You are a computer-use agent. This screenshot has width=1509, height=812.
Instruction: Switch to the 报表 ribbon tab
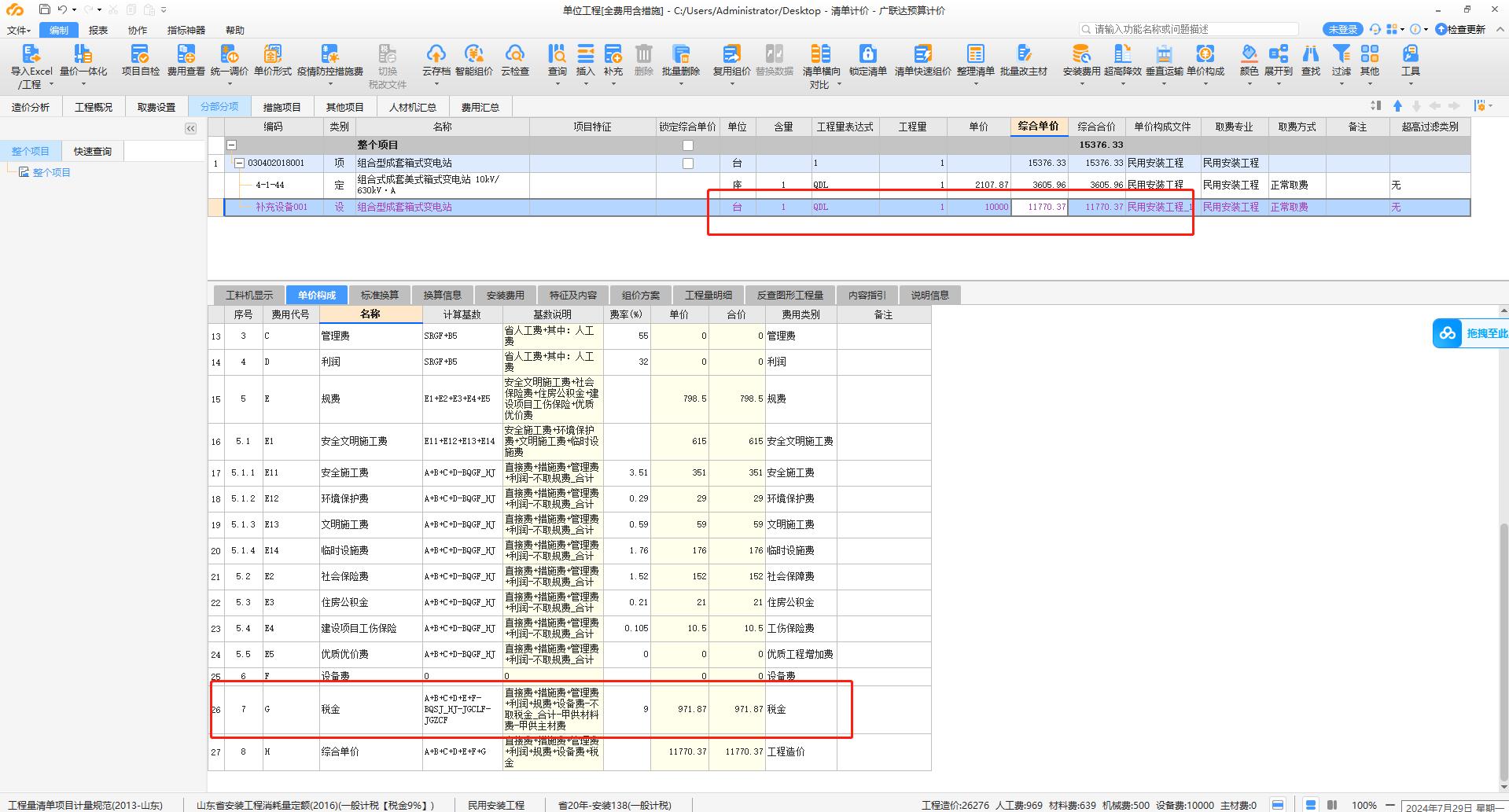pos(98,30)
